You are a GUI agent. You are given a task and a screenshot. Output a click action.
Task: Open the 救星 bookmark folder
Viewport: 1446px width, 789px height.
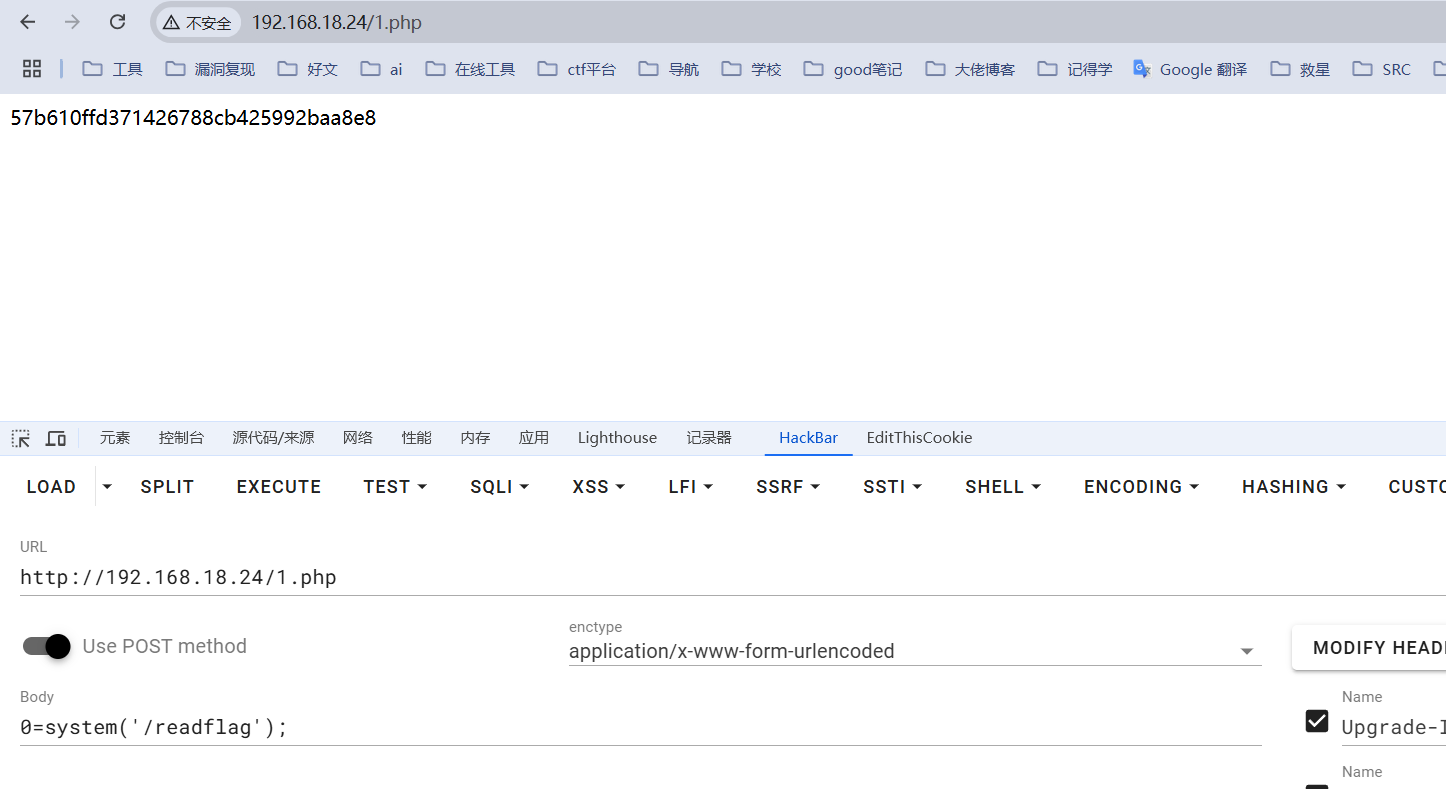[1300, 69]
